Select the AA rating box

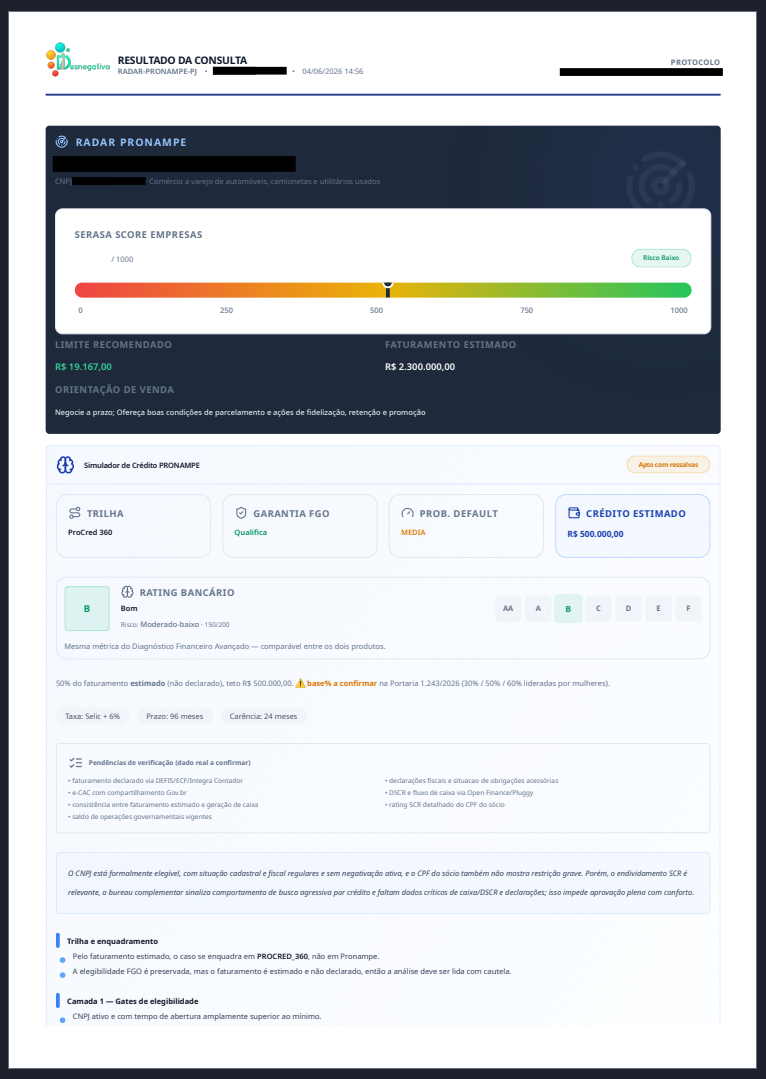pos(508,608)
